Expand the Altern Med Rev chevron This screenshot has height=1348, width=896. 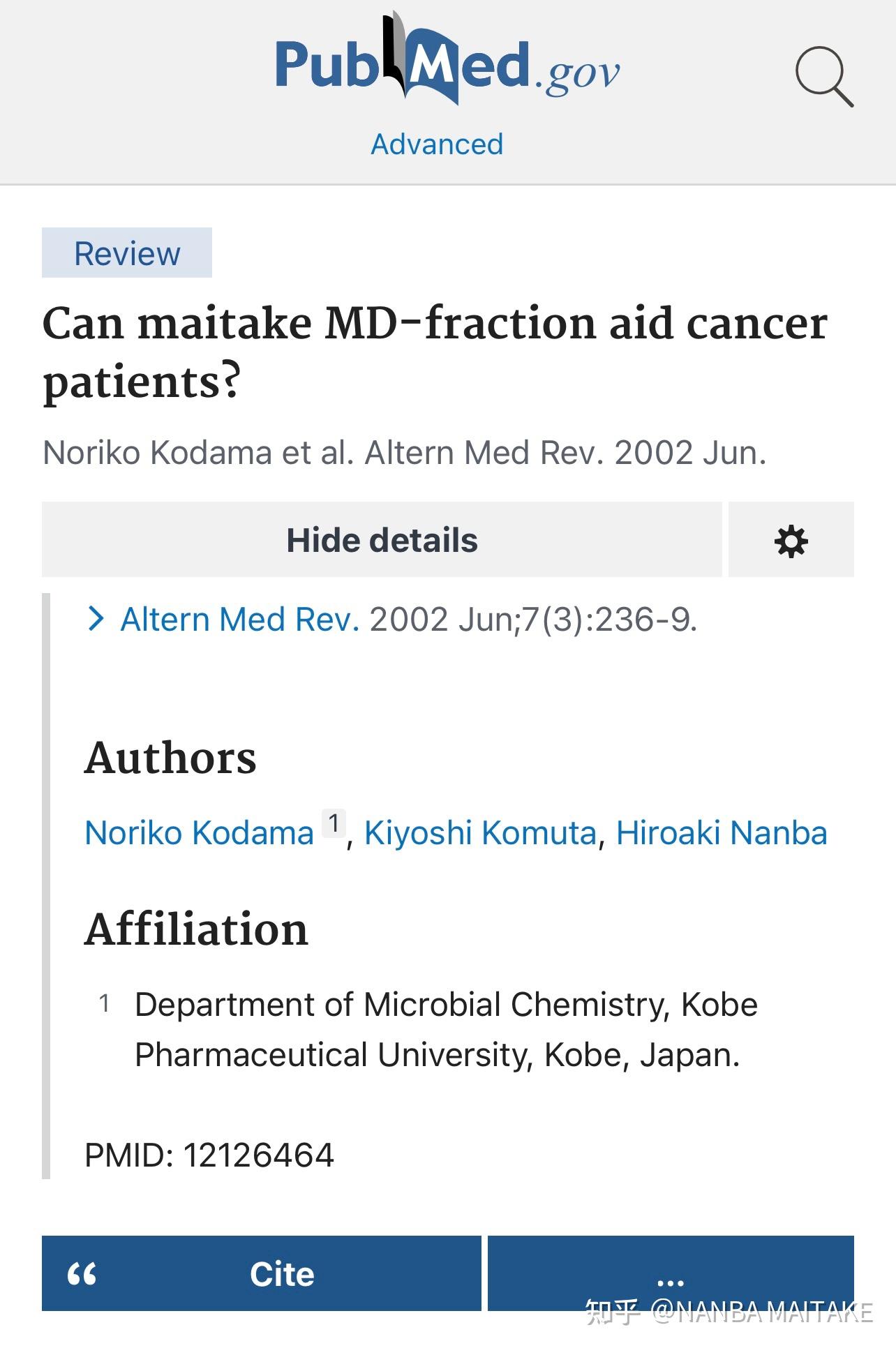pyautogui.click(x=96, y=619)
